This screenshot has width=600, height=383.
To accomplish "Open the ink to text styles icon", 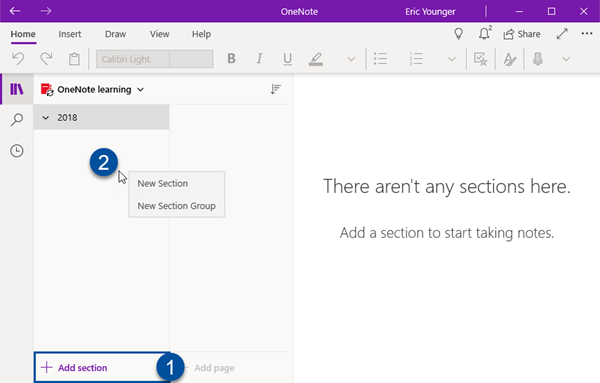I will point(510,59).
